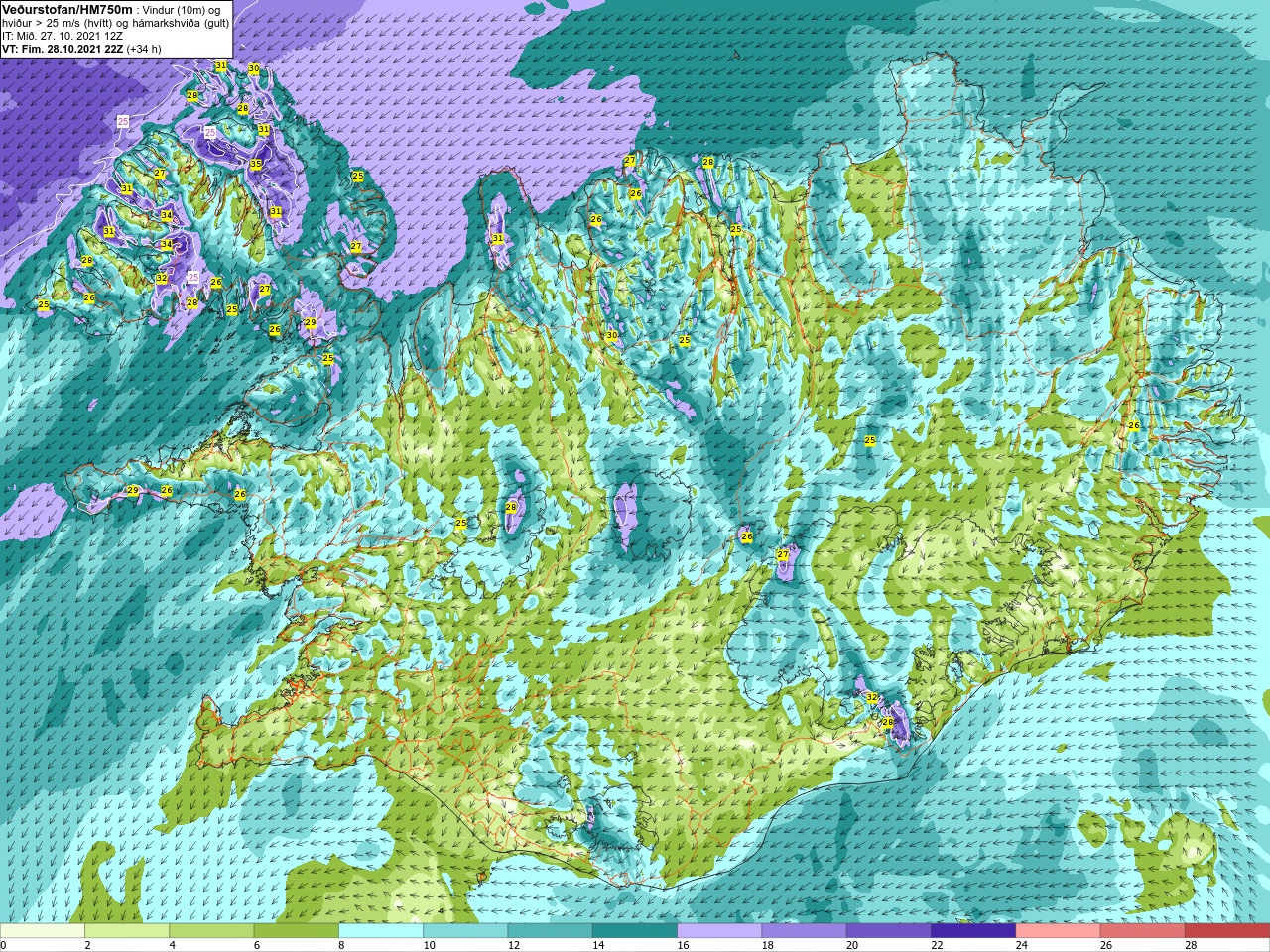Click the legend scale label '16'
The width and height of the screenshot is (1270, 952).
tap(683, 945)
